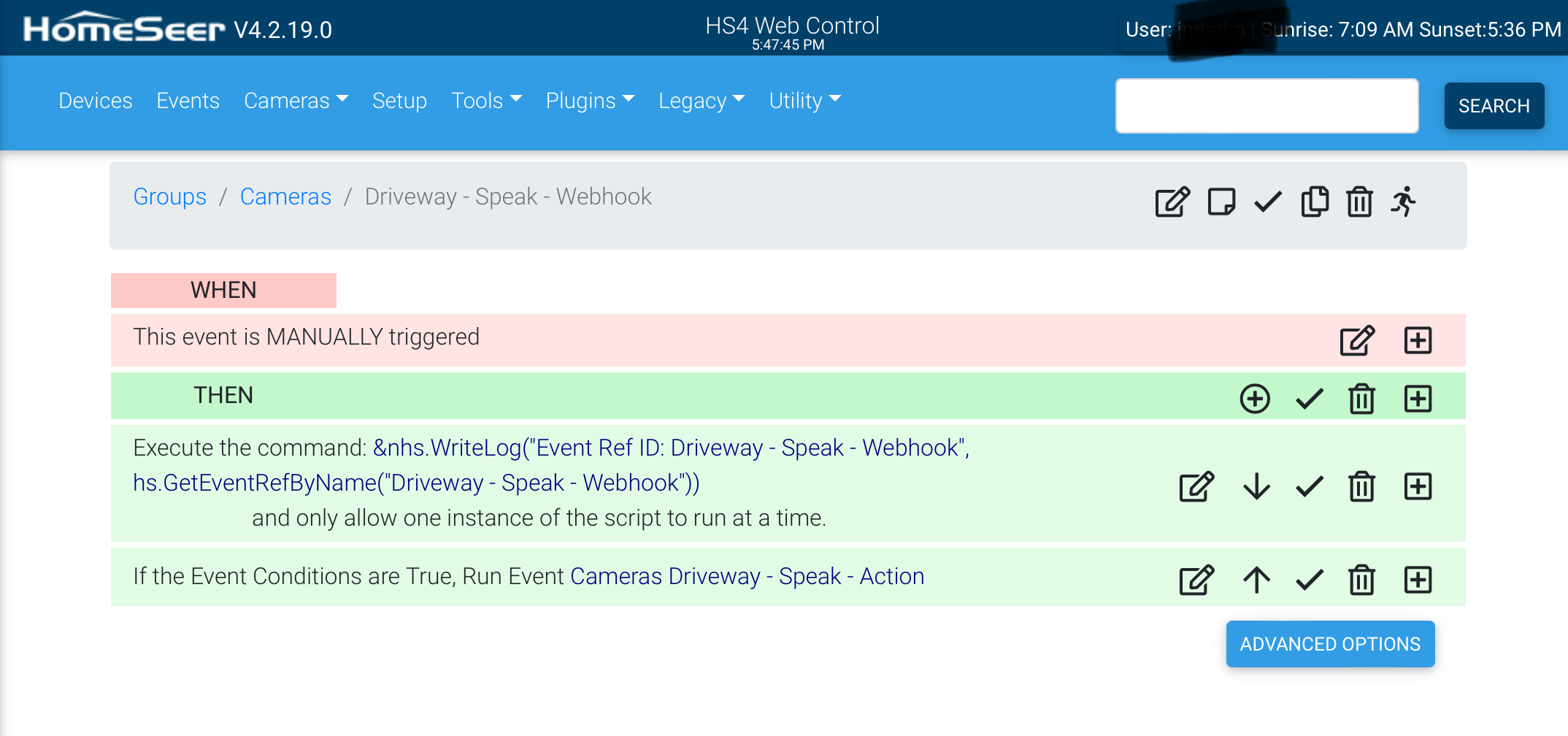Image resolution: width=1568 pixels, height=736 pixels.
Task: Copy the event using duplicate icon
Action: click(1315, 202)
